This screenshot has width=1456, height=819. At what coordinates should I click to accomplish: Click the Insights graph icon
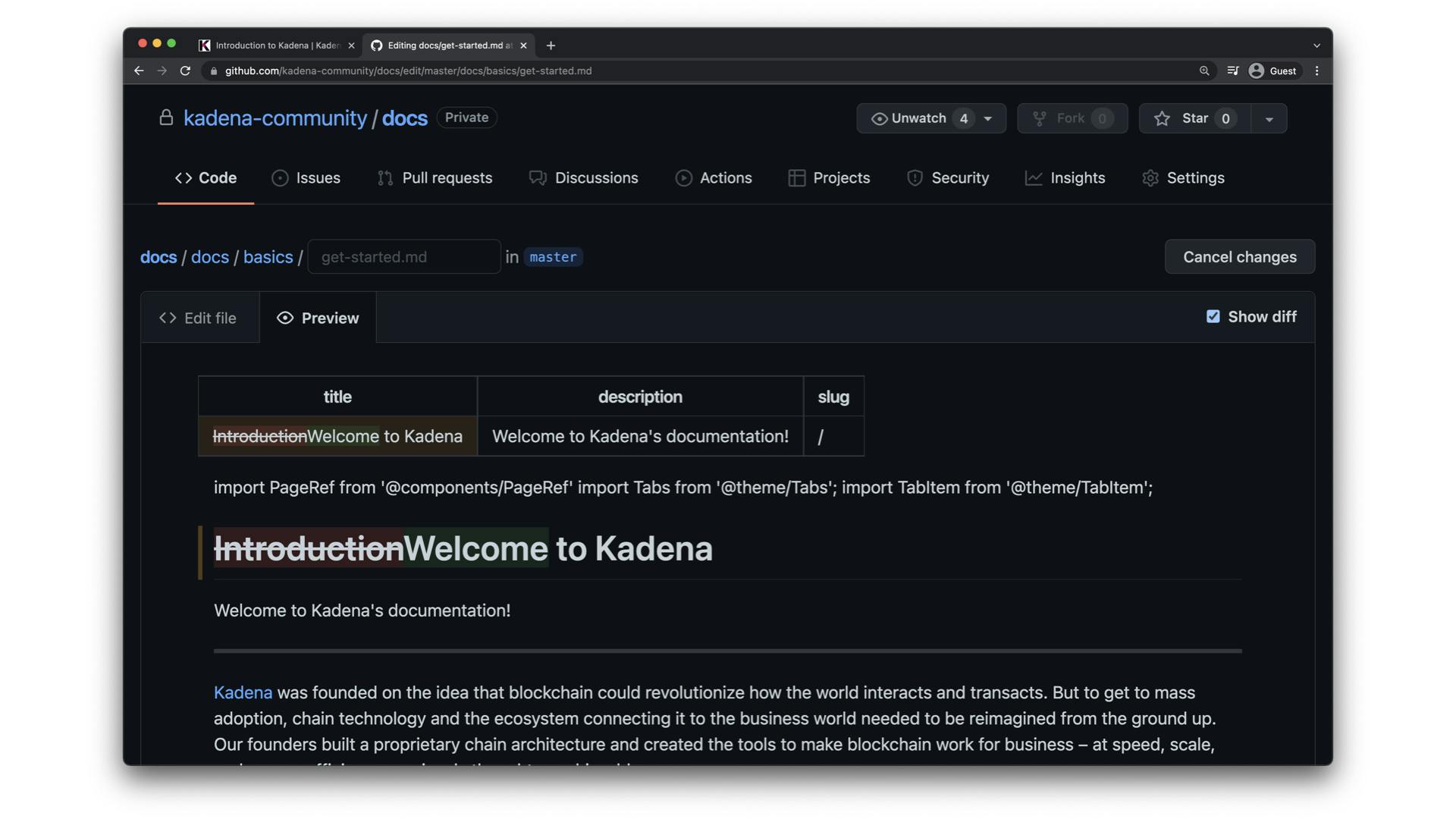pos(1033,177)
